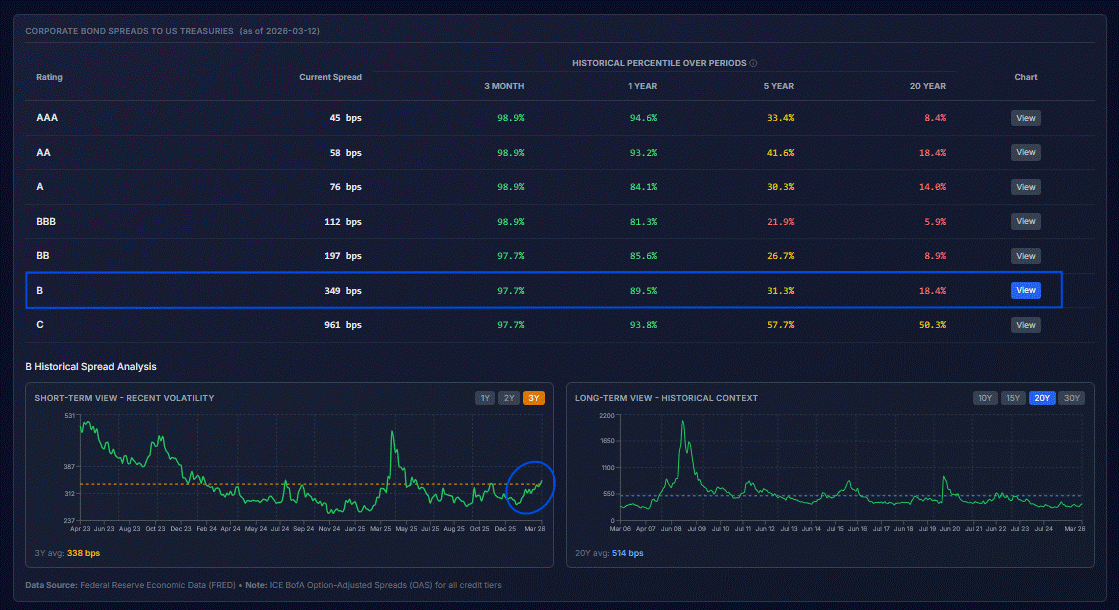Click the info icon beside Historical Percentile header
The image size is (1119, 610).
[753, 63]
